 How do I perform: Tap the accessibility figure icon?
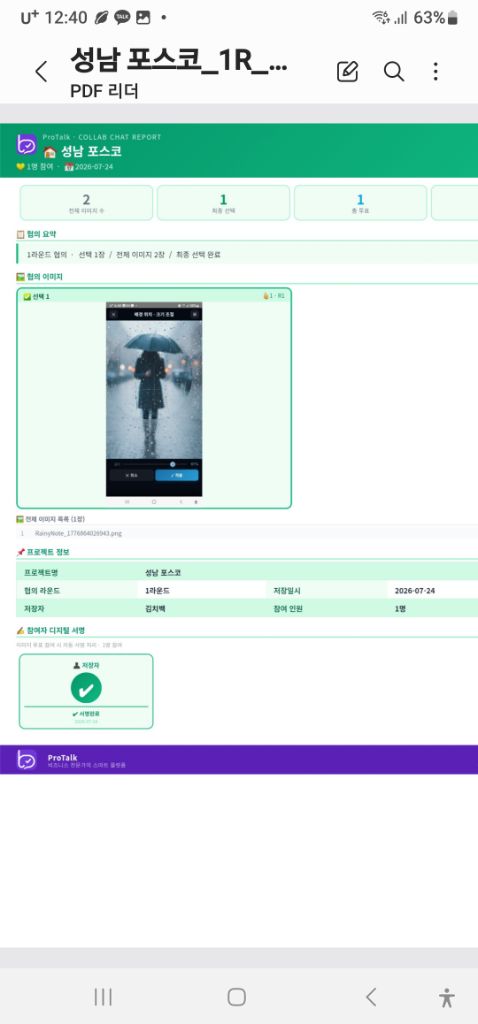tap(447, 997)
